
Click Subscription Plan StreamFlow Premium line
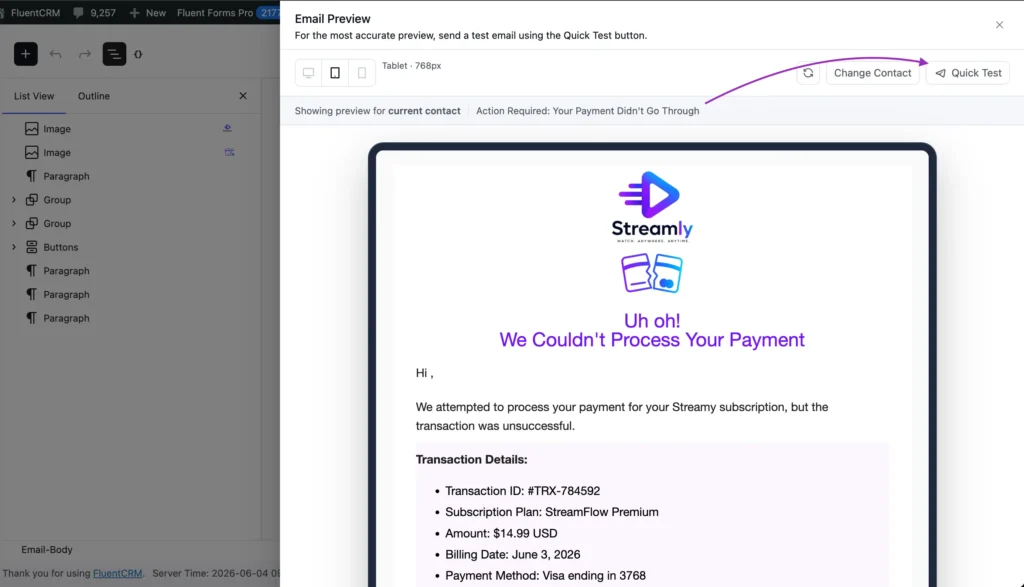pos(552,512)
